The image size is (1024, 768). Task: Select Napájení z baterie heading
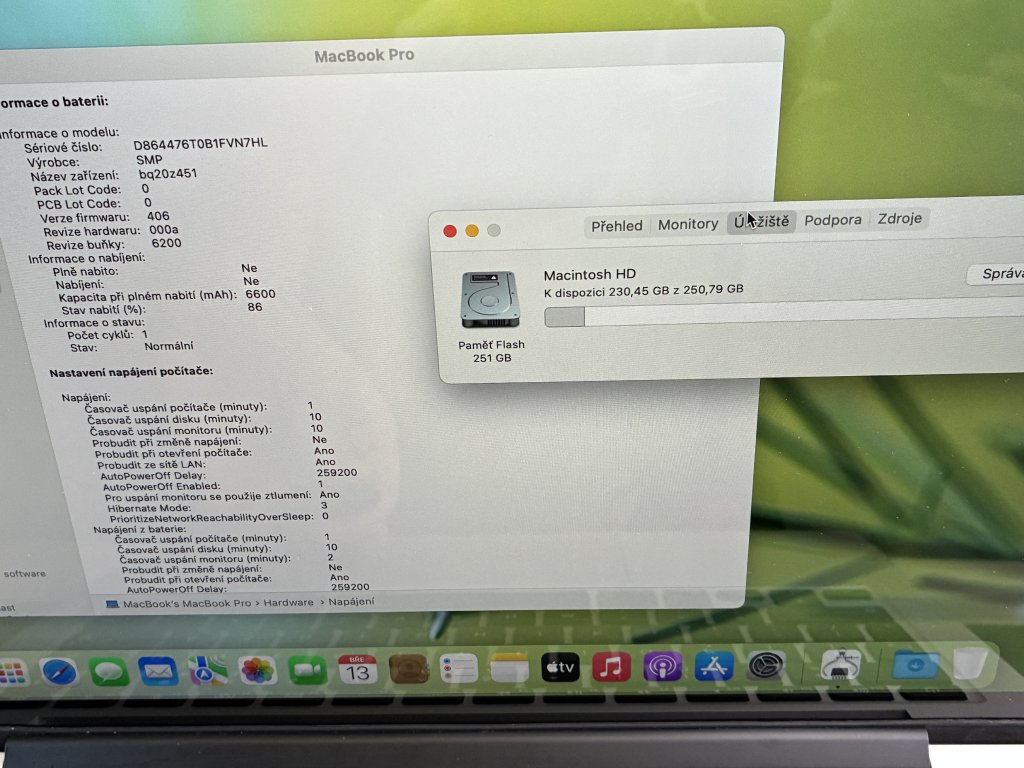140,530
